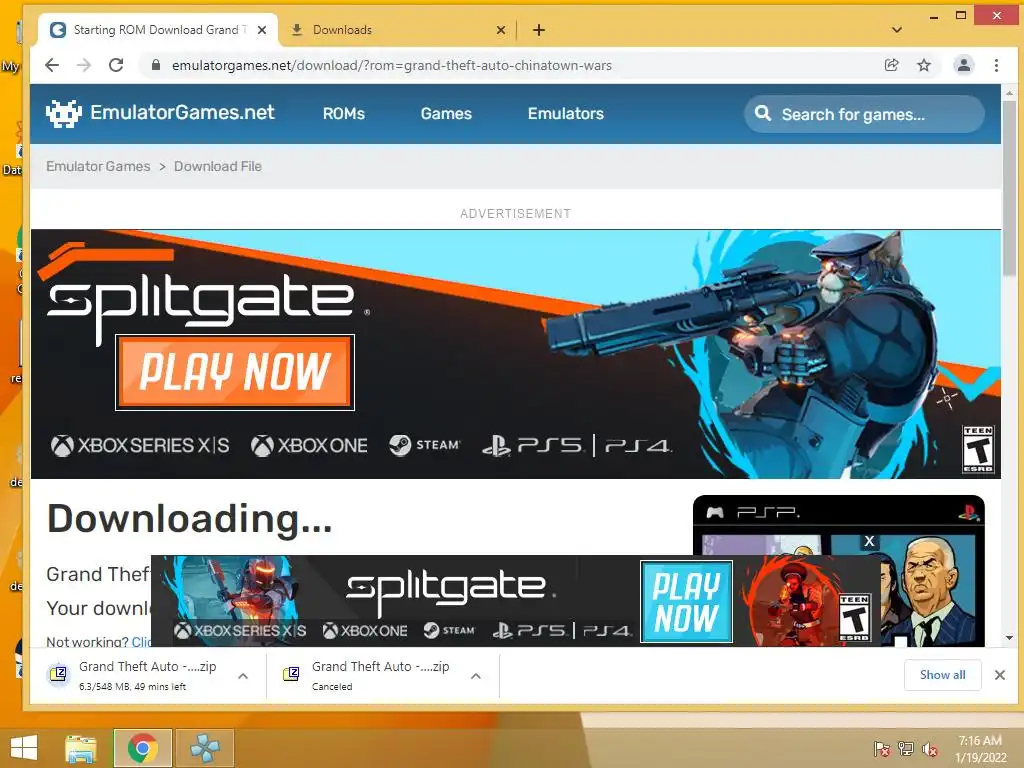Click the muted volume tray icon
Image resolution: width=1024 pixels, height=768 pixels.
[x=930, y=749]
